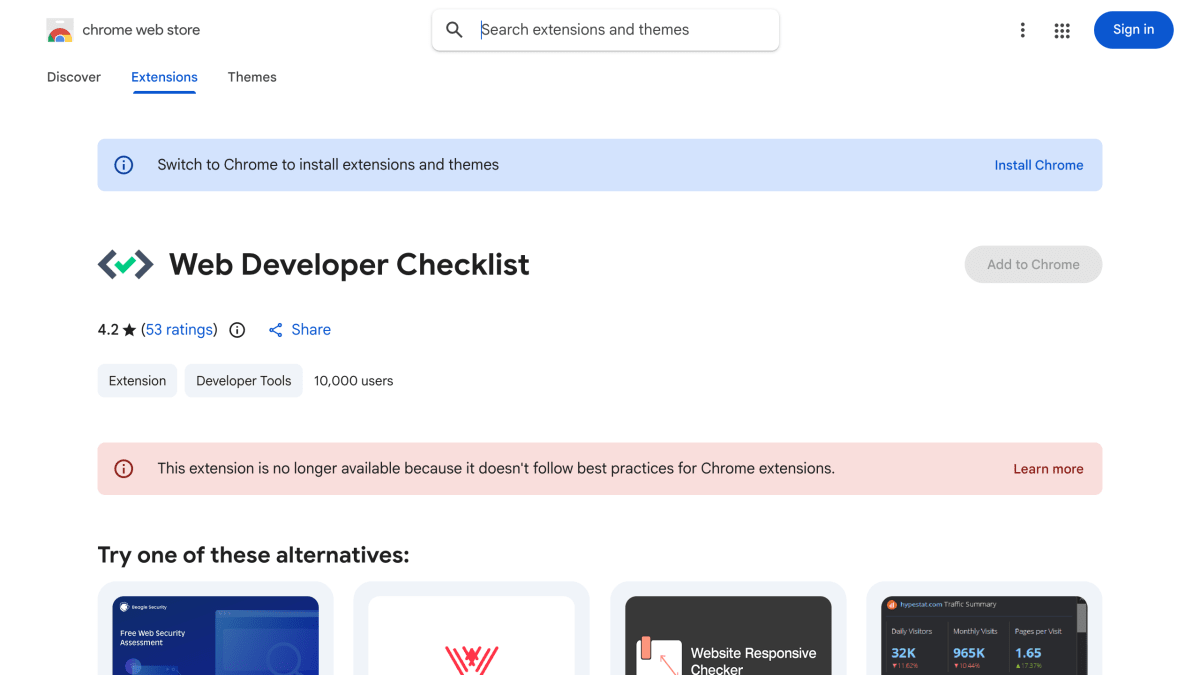Viewport: 1200px width, 675px height.
Task: Click the Chrome Web Store rainbow logo
Action: coord(60,30)
